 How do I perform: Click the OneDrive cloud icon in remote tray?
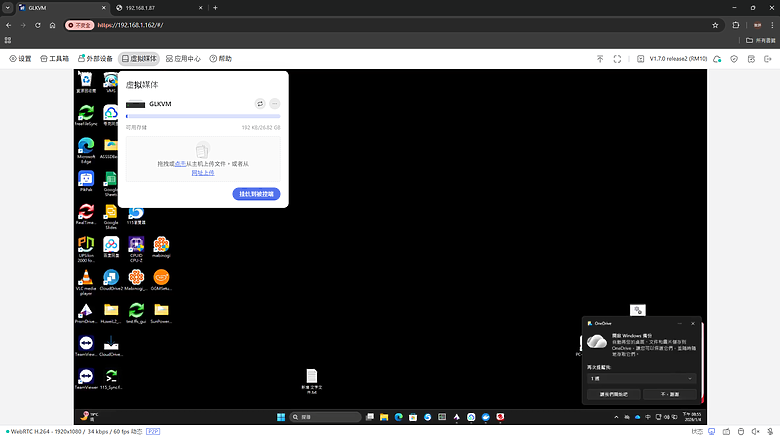point(637,417)
